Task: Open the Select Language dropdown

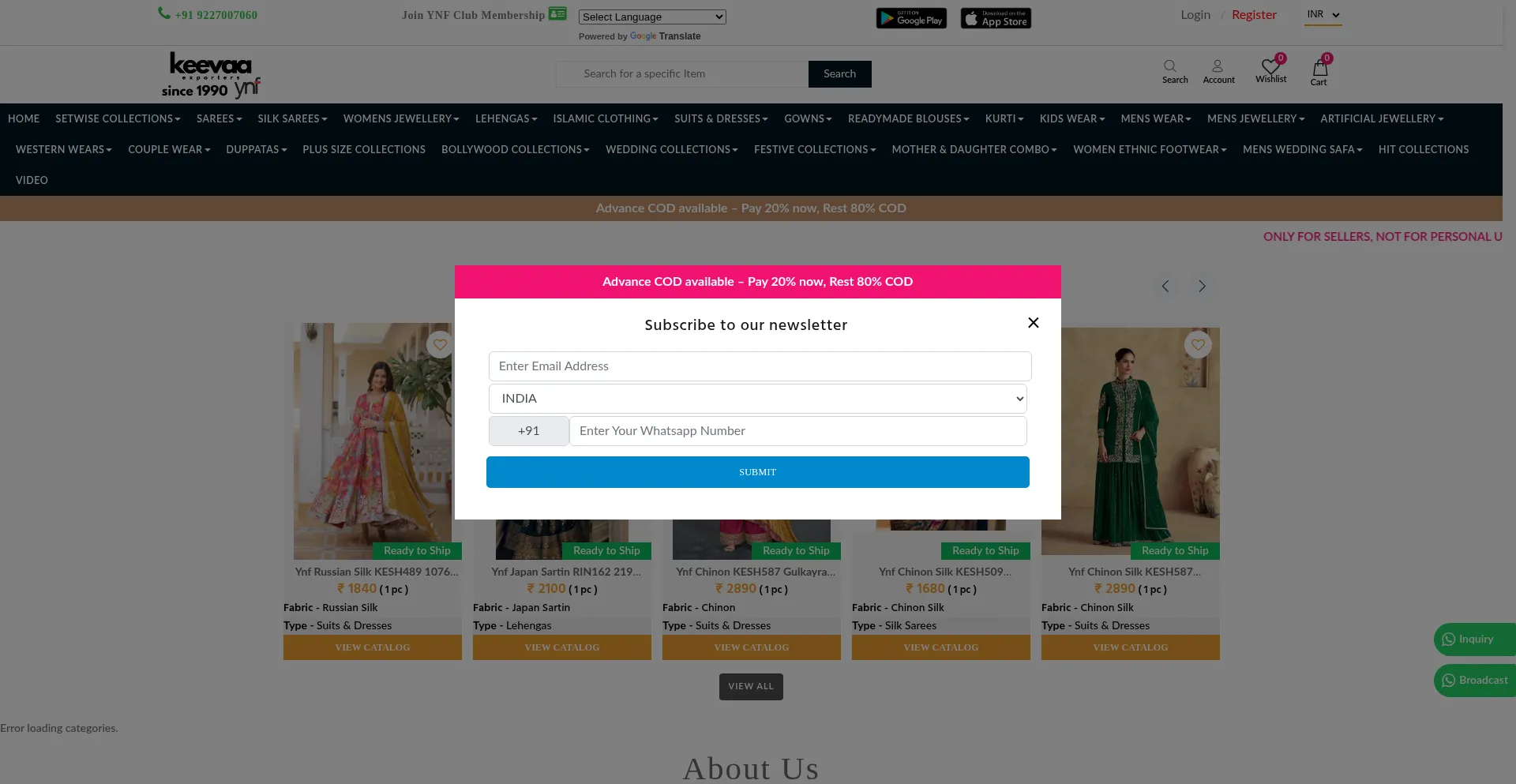Action: (x=652, y=17)
